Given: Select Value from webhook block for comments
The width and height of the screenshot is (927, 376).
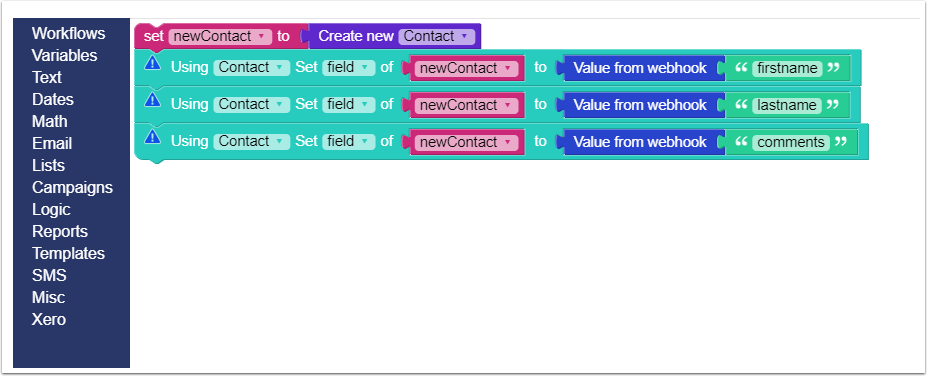Looking at the screenshot, I should 640,142.
